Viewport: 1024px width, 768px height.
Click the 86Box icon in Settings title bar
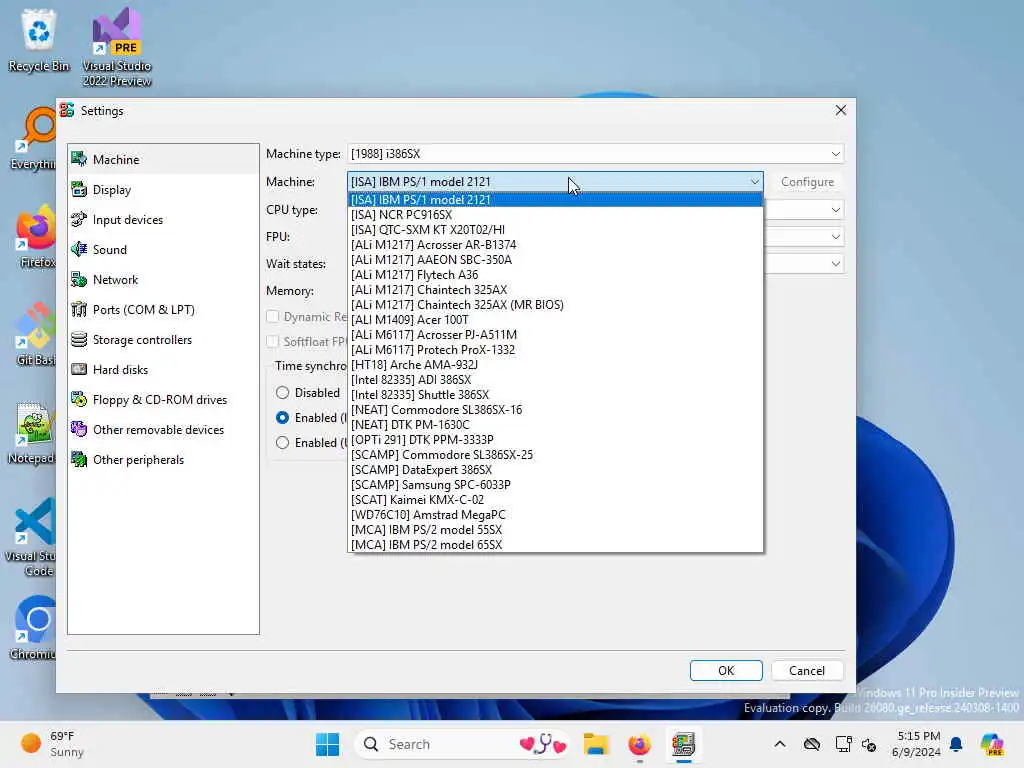67,110
